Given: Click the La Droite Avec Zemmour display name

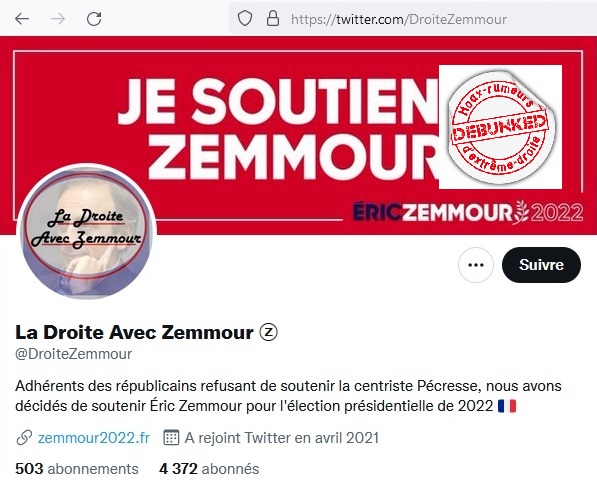Looking at the screenshot, I should (134, 332).
